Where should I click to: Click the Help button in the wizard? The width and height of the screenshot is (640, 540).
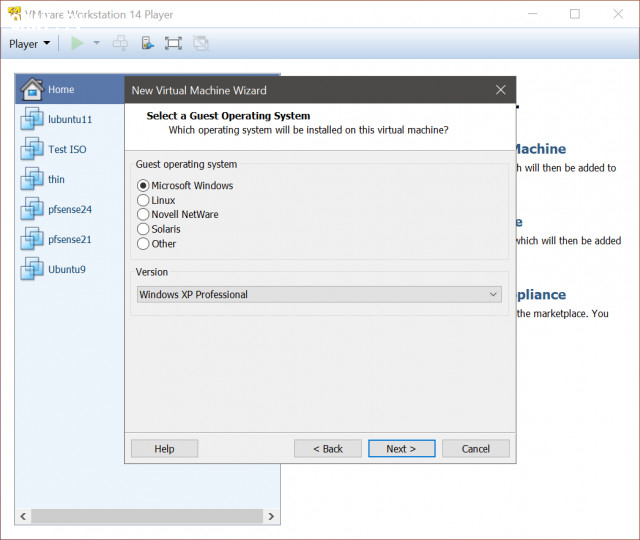pos(164,449)
